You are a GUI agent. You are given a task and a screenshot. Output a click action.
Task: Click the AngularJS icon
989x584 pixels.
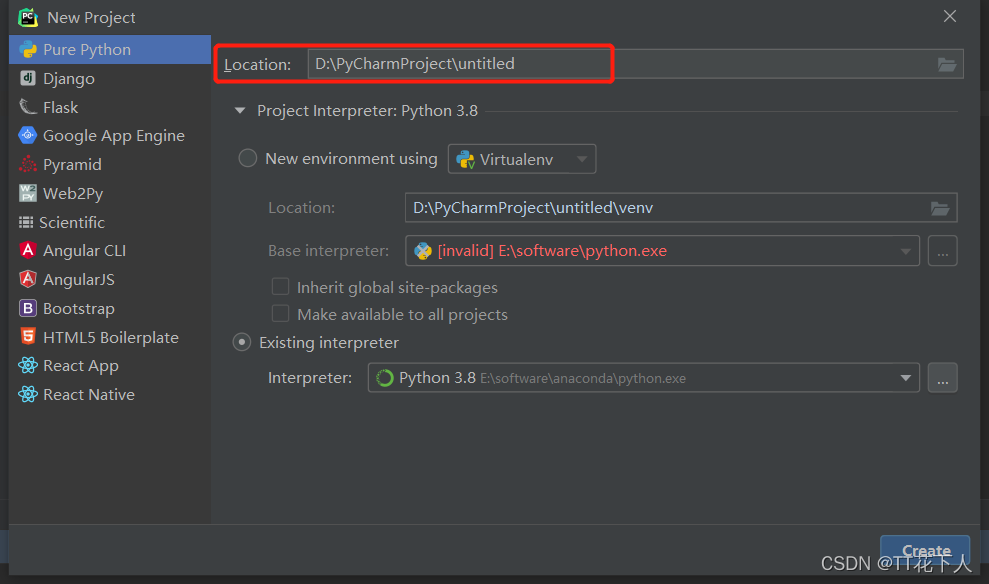click(28, 279)
